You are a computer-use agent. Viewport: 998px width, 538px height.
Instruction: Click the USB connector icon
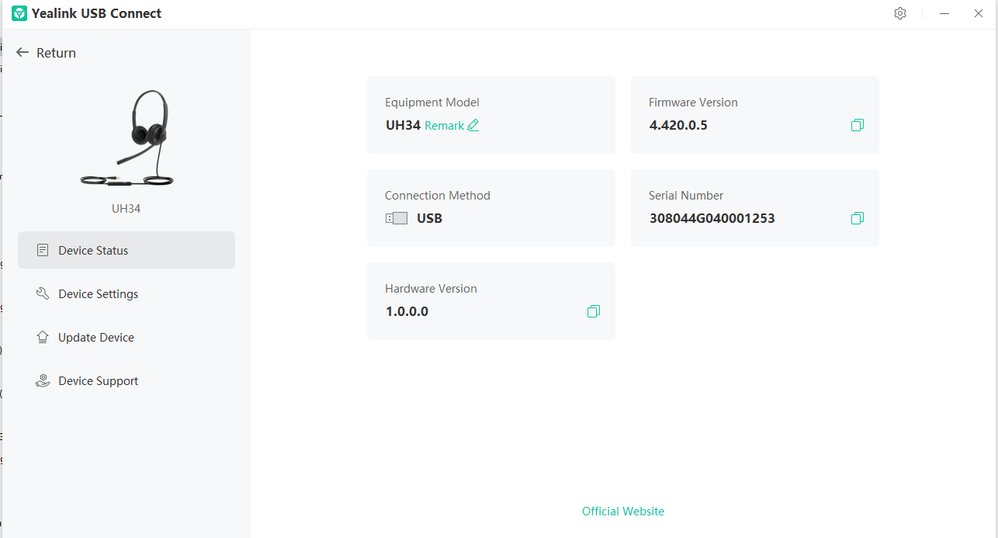pos(396,218)
